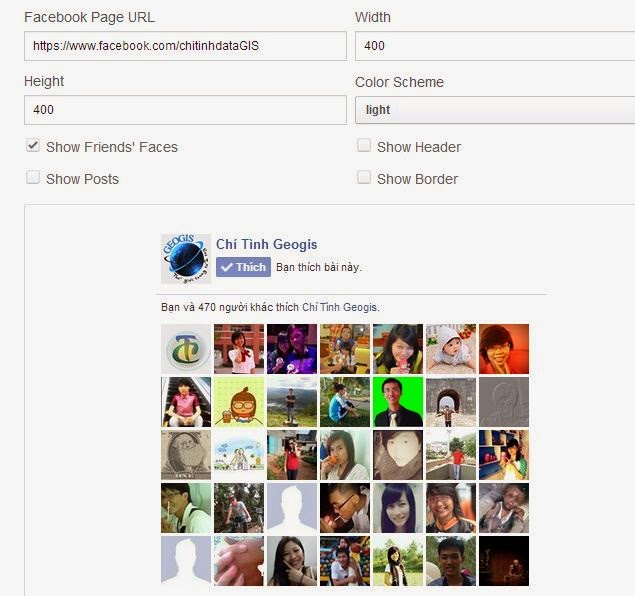Click the Facebook Page URL input field

(185, 46)
